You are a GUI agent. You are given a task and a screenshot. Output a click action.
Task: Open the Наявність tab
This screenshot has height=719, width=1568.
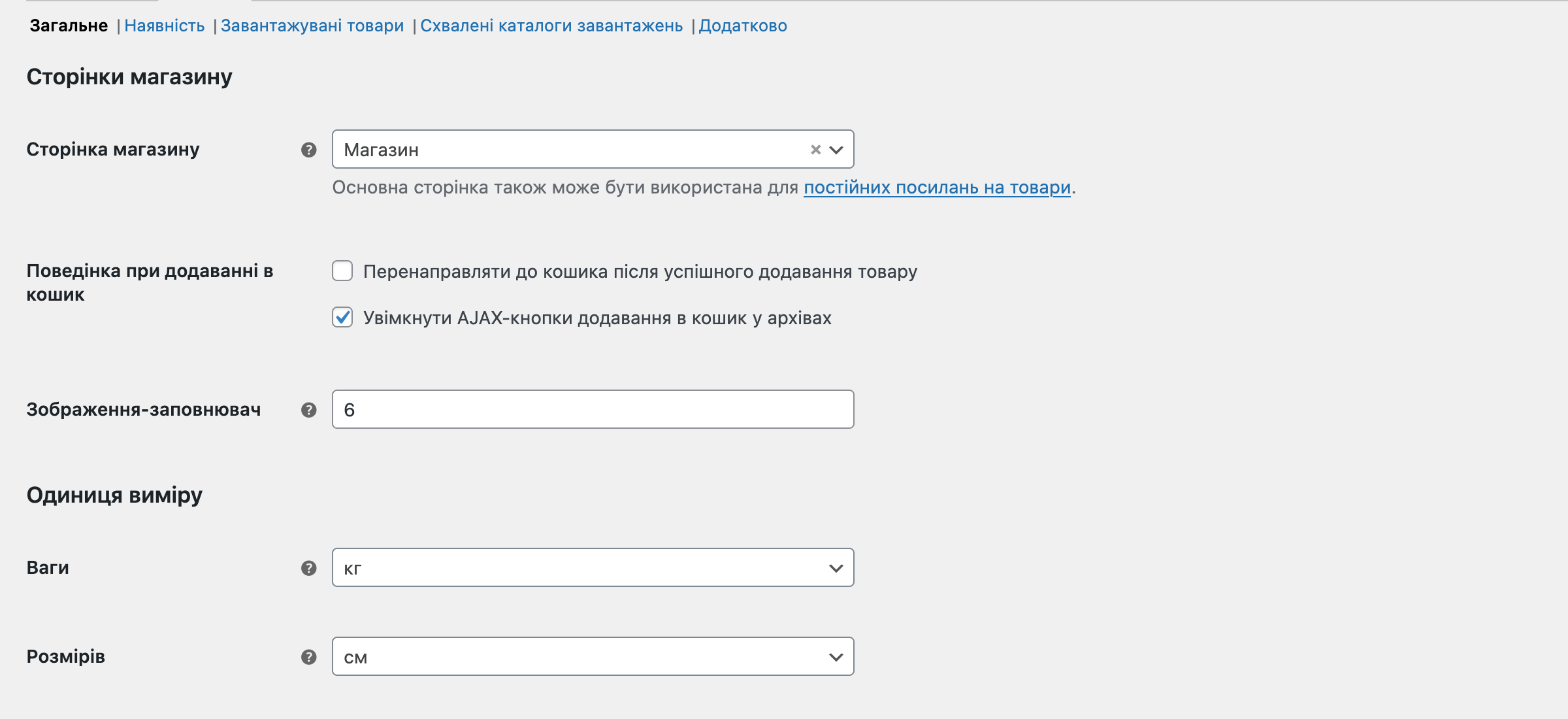165,25
